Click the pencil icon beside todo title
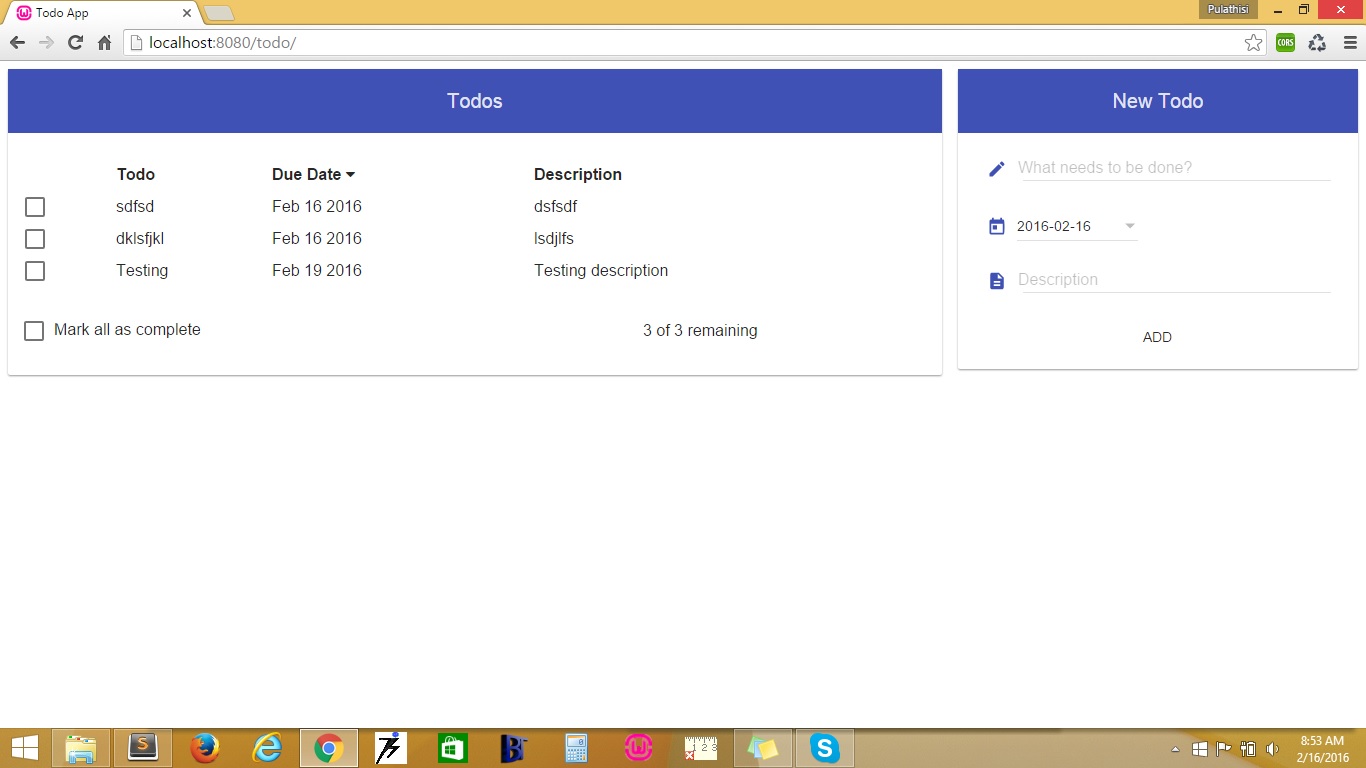 coord(996,169)
